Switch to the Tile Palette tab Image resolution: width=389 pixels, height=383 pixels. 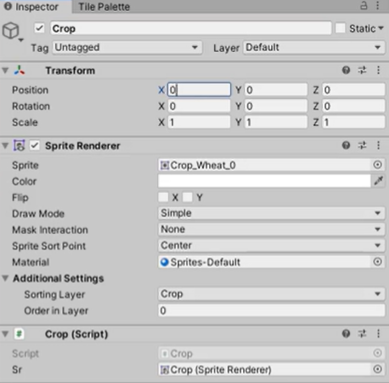pyautogui.click(x=104, y=7)
